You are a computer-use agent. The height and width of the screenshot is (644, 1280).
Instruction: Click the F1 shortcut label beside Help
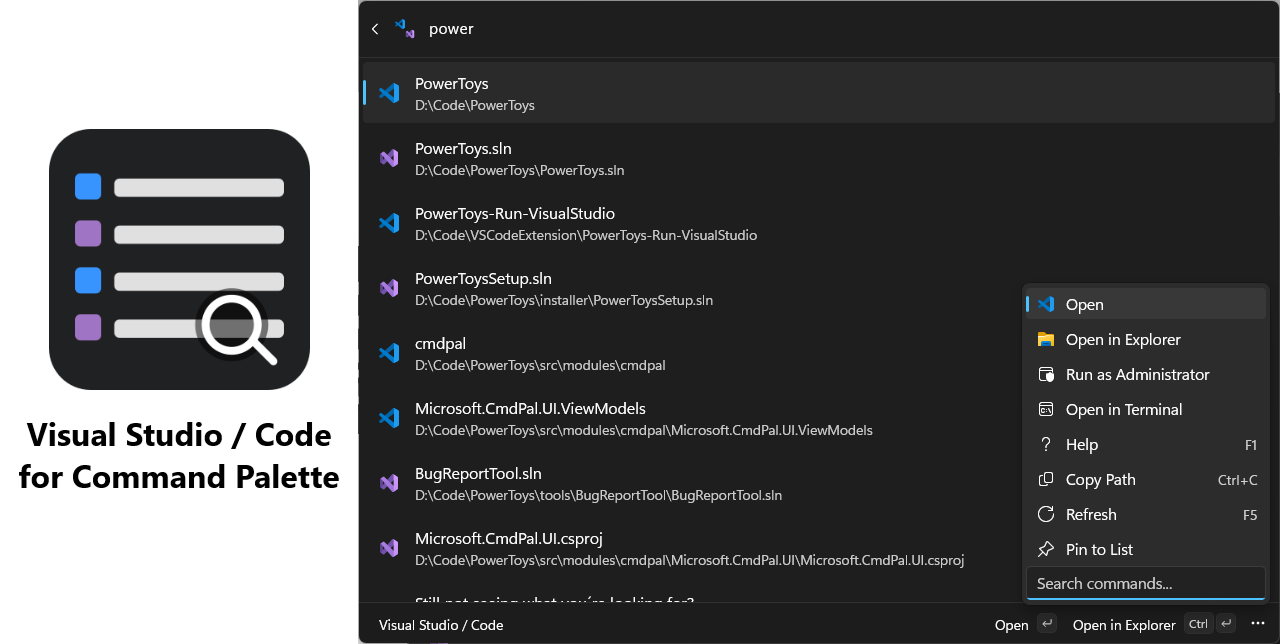[x=1251, y=445]
